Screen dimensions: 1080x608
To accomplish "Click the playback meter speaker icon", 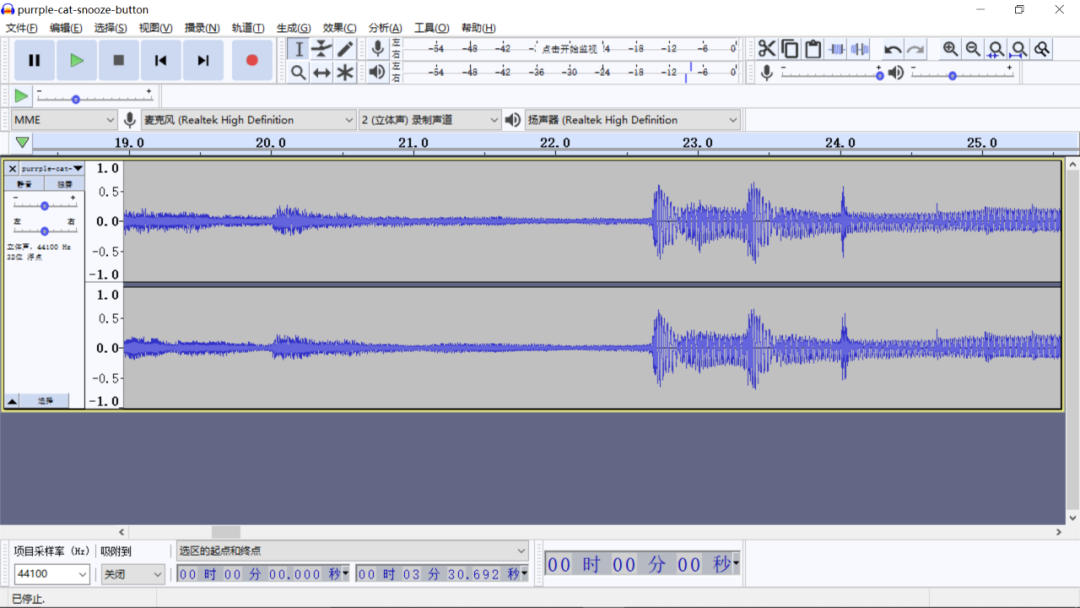I will click(x=377, y=72).
